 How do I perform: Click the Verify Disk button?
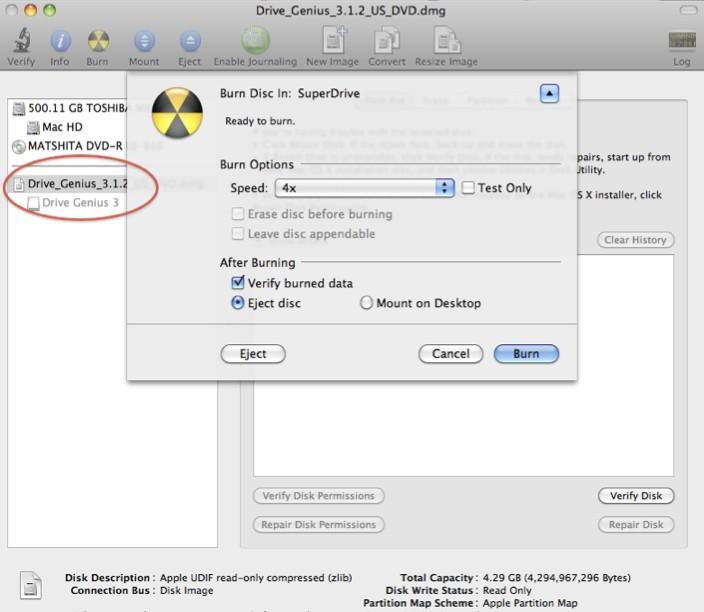click(636, 496)
